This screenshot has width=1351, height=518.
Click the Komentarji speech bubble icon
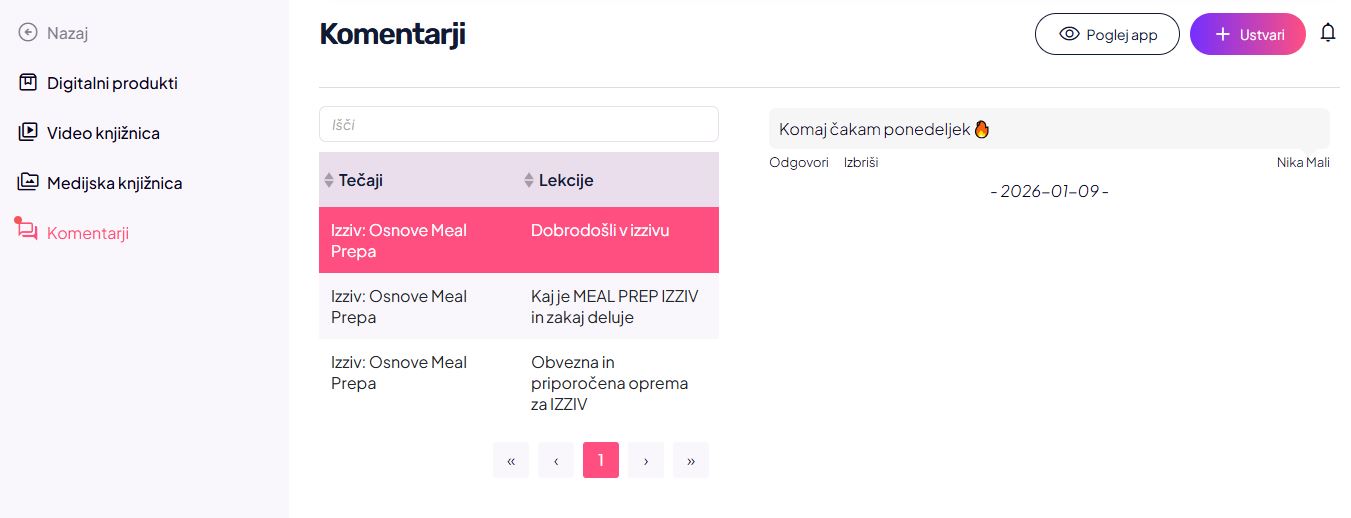(27, 231)
